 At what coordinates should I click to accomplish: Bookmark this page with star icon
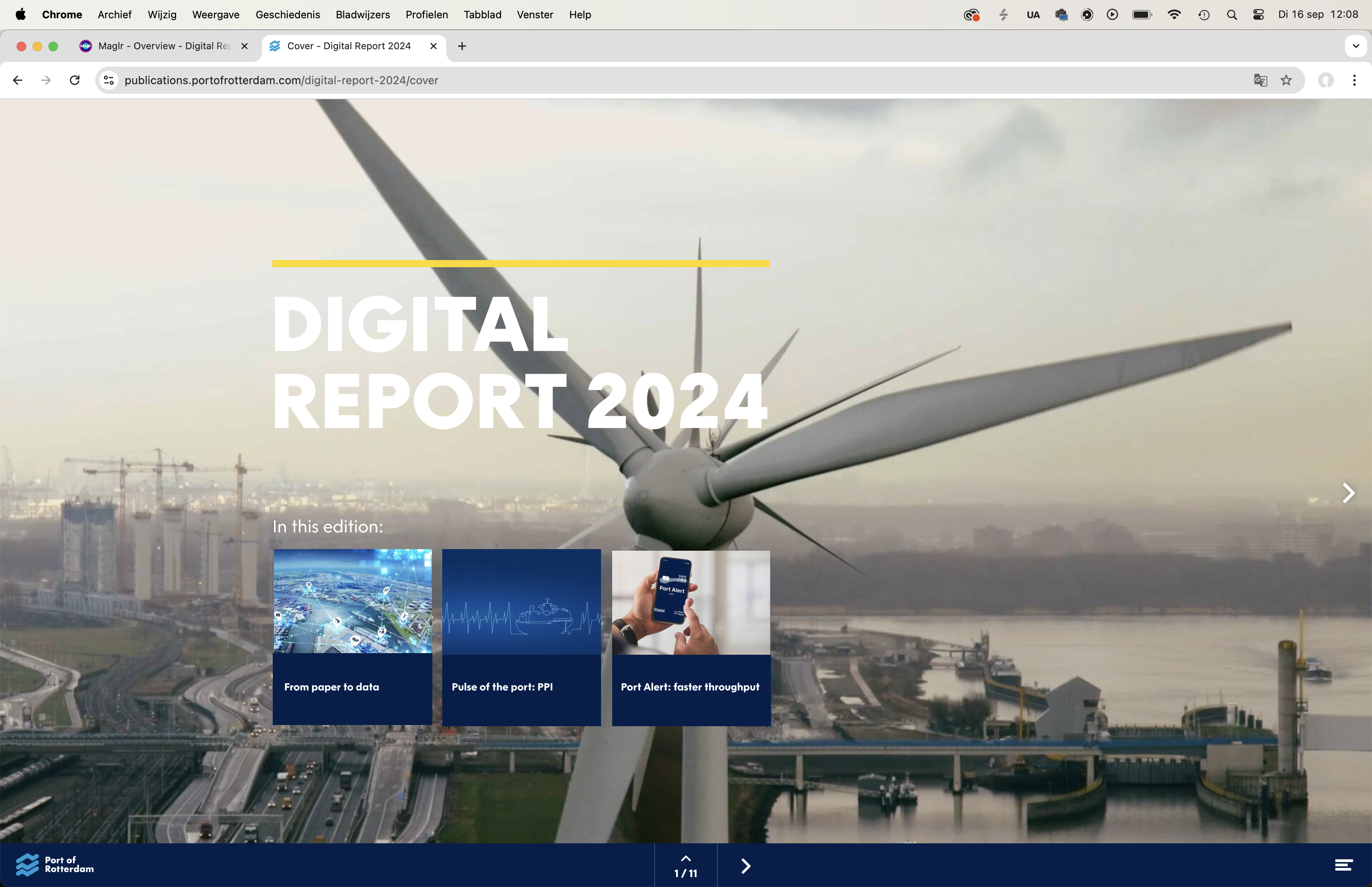1286,80
